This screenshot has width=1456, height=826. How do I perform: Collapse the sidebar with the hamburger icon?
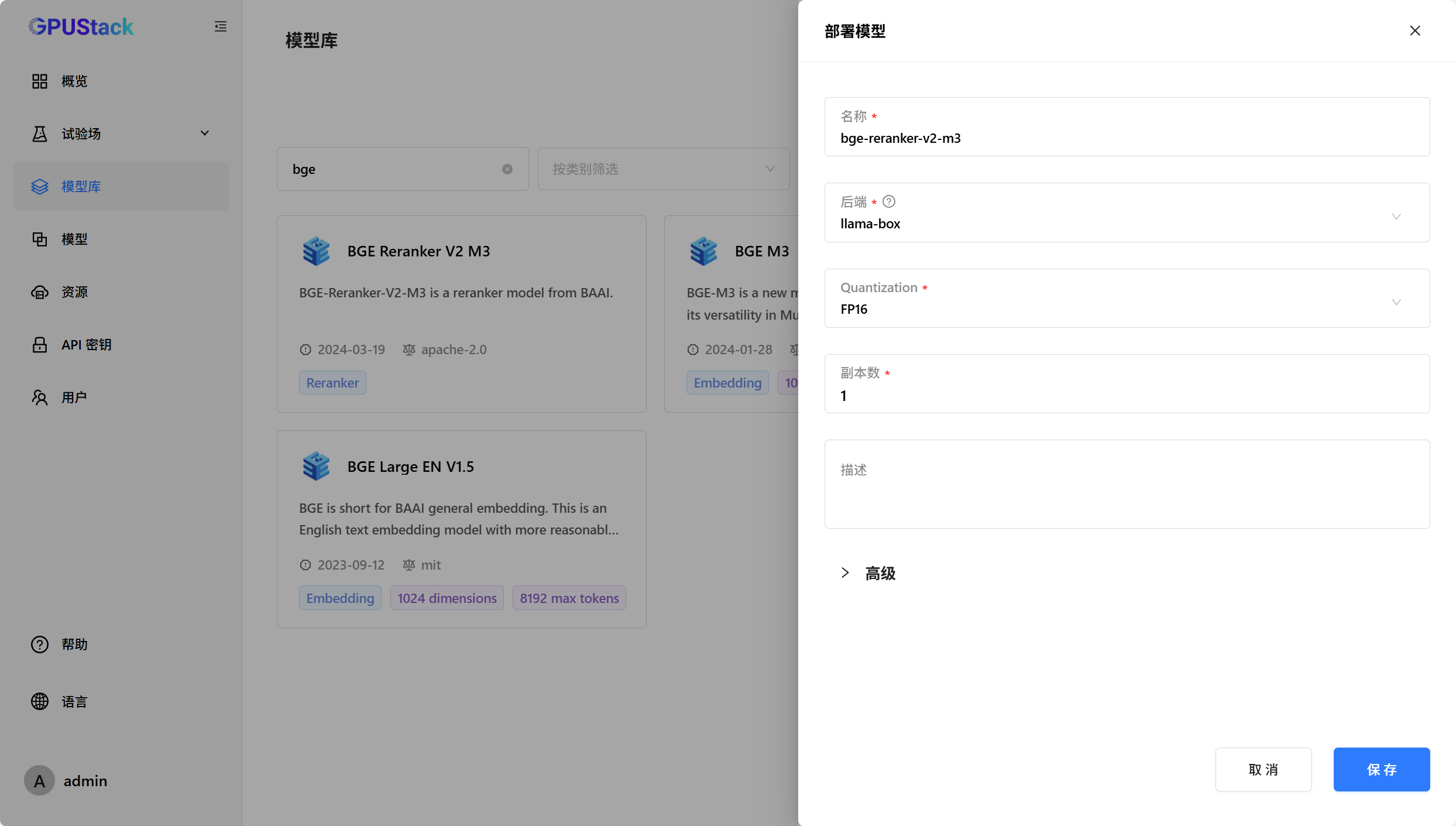pyautogui.click(x=220, y=26)
